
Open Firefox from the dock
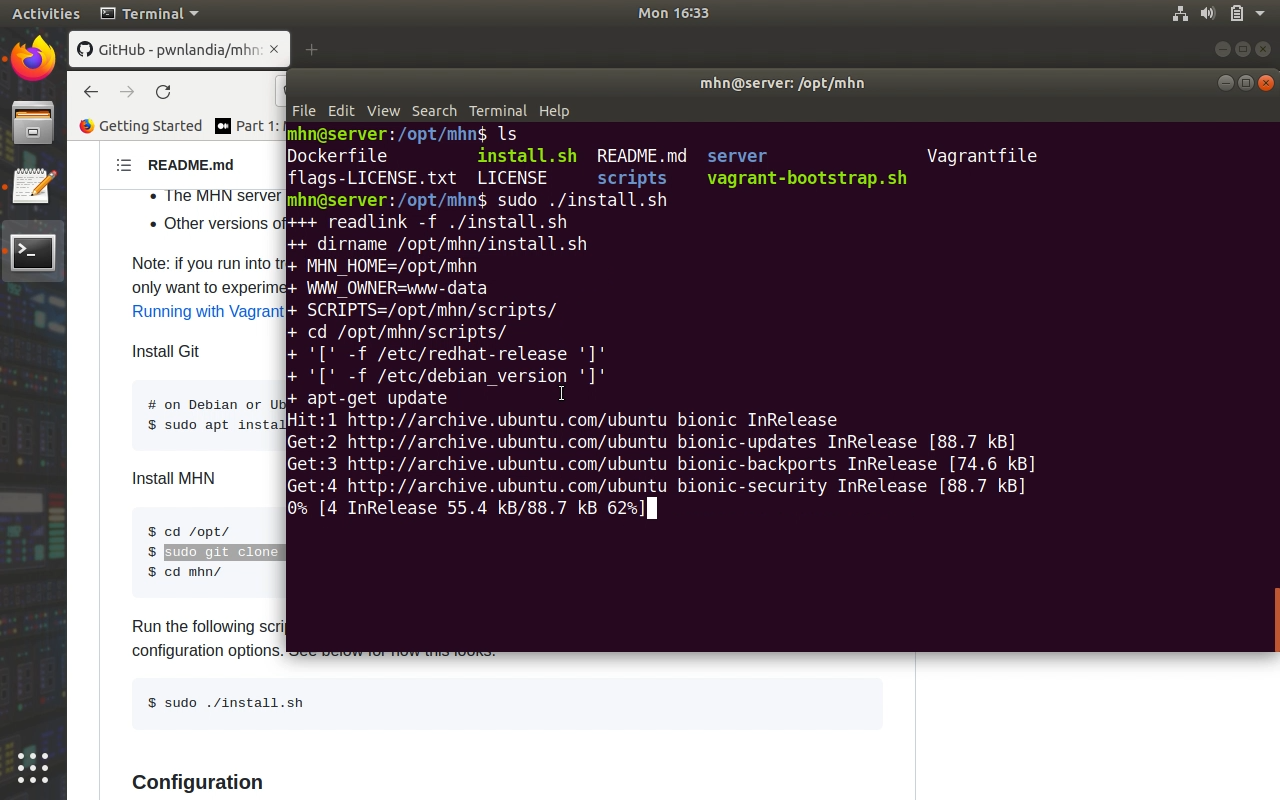(x=33, y=59)
